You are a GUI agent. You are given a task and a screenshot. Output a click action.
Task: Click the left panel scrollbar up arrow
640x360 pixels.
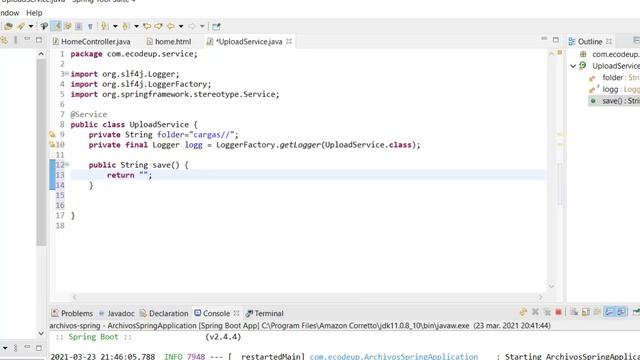pyautogui.click(x=41, y=54)
